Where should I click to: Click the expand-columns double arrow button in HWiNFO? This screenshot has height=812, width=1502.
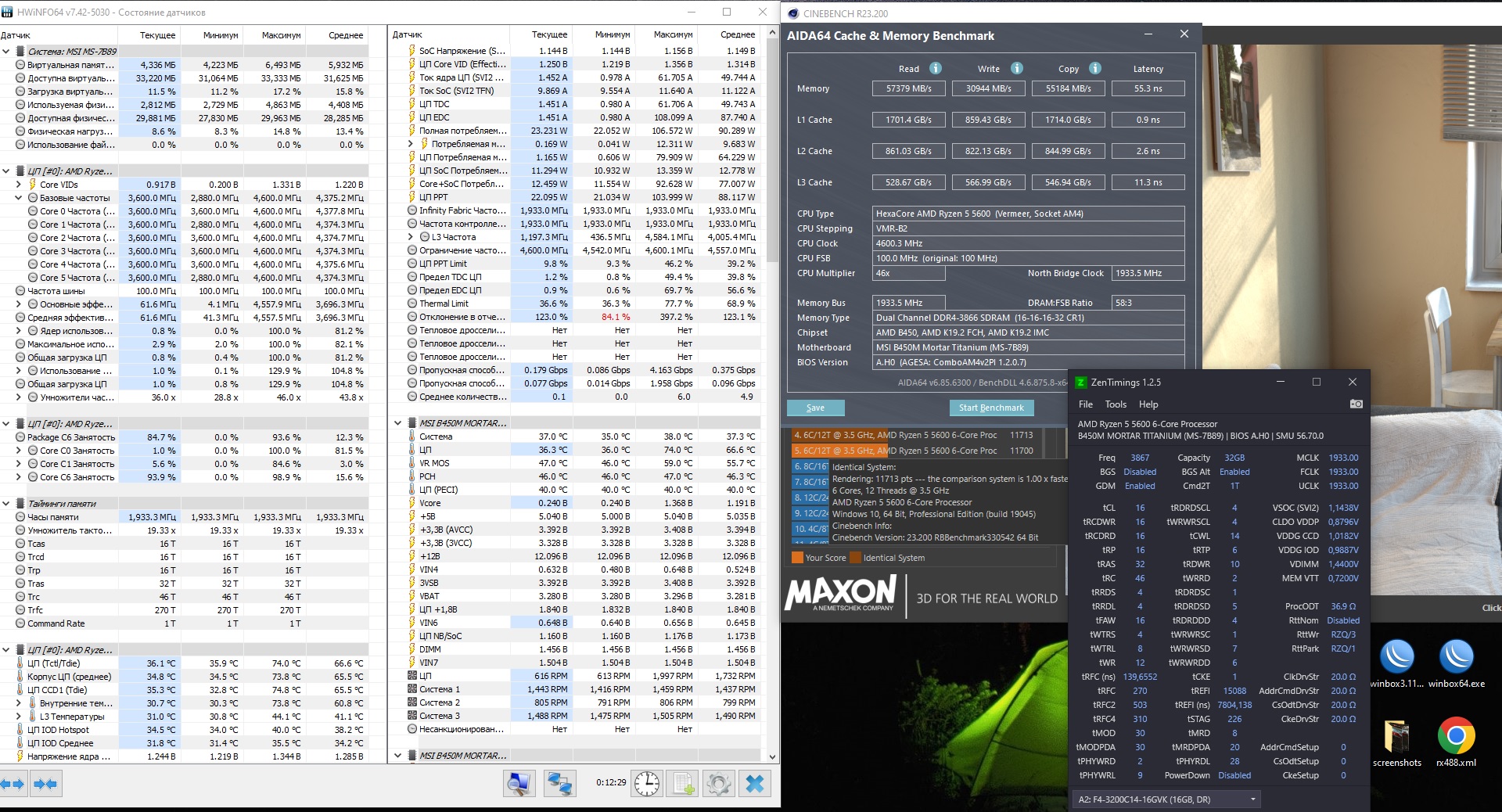(x=13, y=783)
